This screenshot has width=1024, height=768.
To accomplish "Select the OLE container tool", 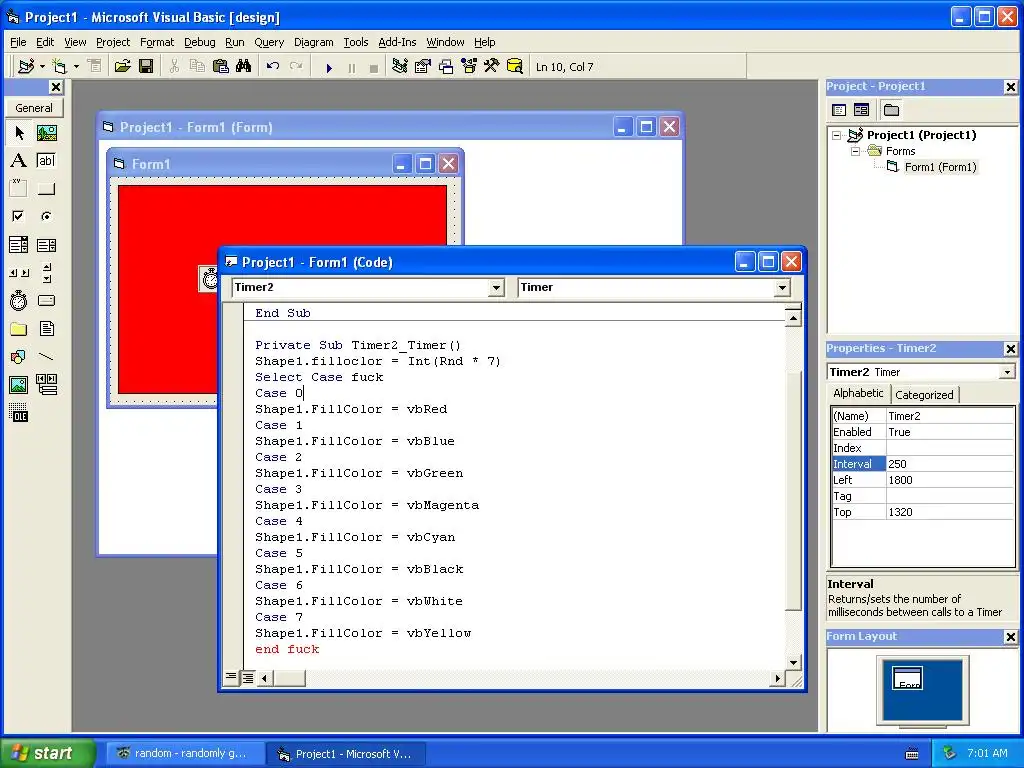I will pos(19,413).
